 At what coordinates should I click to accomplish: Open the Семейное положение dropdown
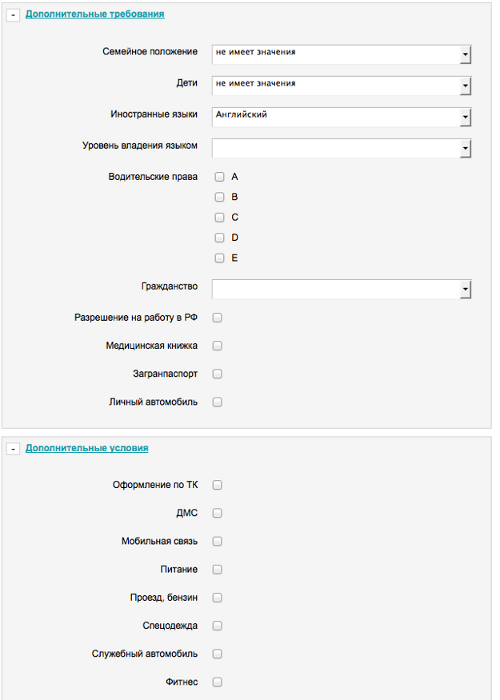point(342,54)
